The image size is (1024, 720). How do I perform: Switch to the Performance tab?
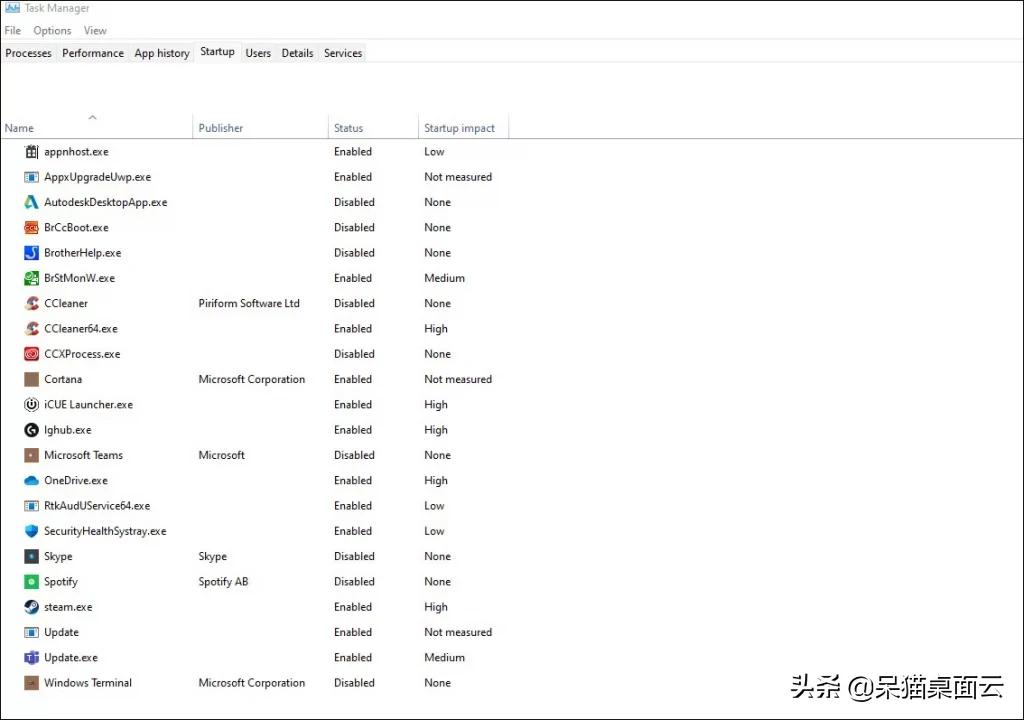tap(93, 53)
